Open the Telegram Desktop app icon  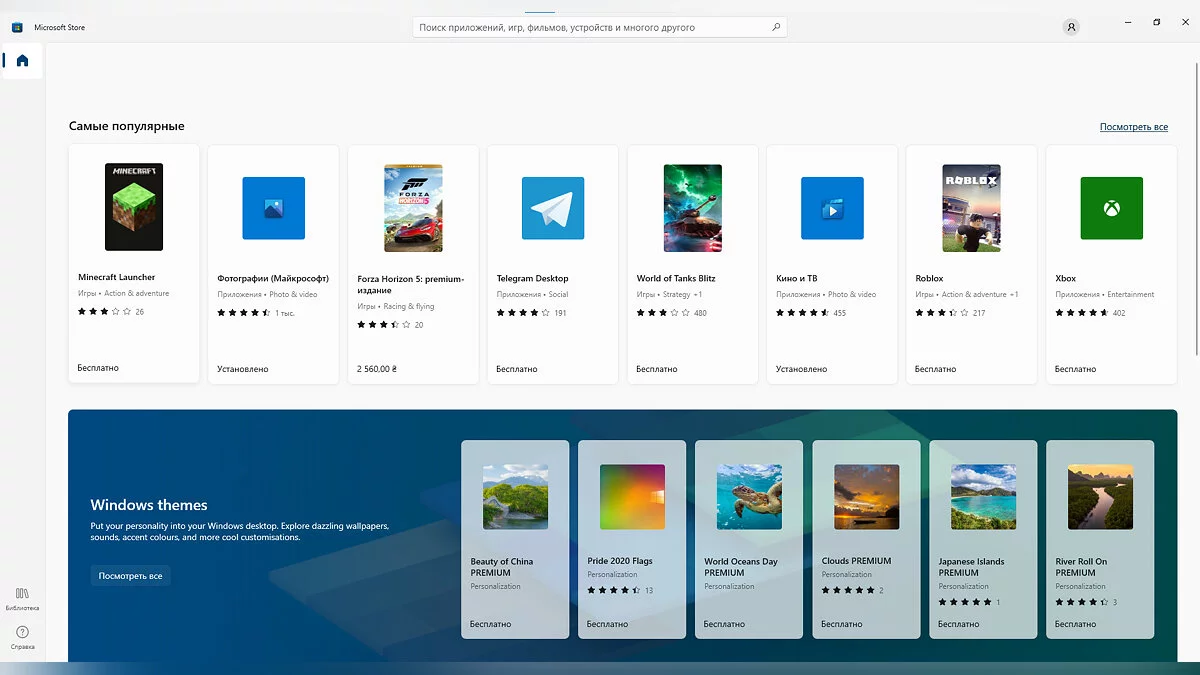[552, 208]
